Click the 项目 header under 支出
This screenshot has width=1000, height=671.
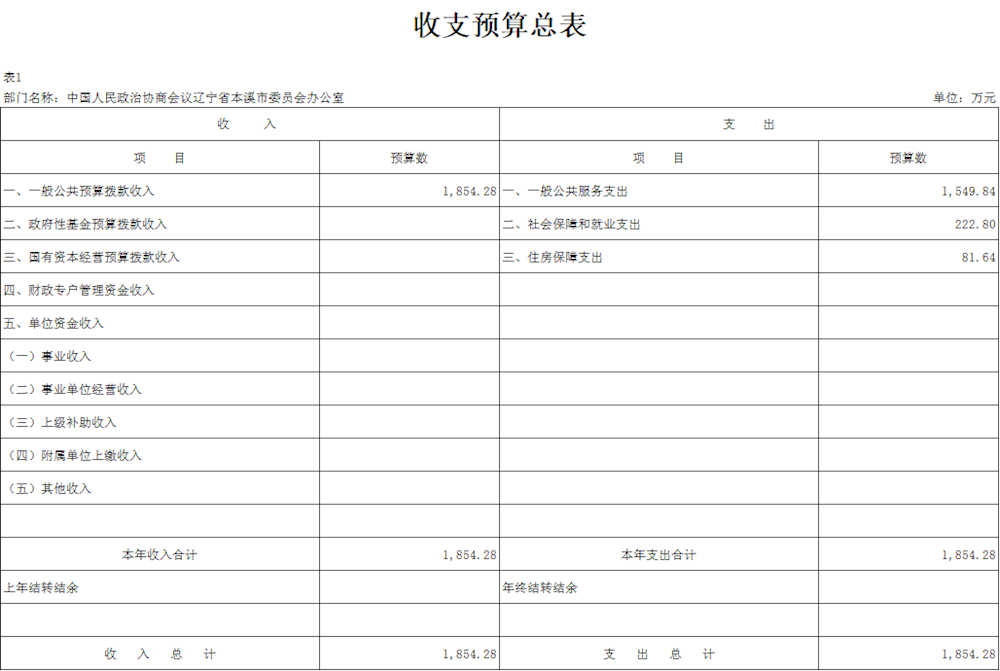(659, 158)
